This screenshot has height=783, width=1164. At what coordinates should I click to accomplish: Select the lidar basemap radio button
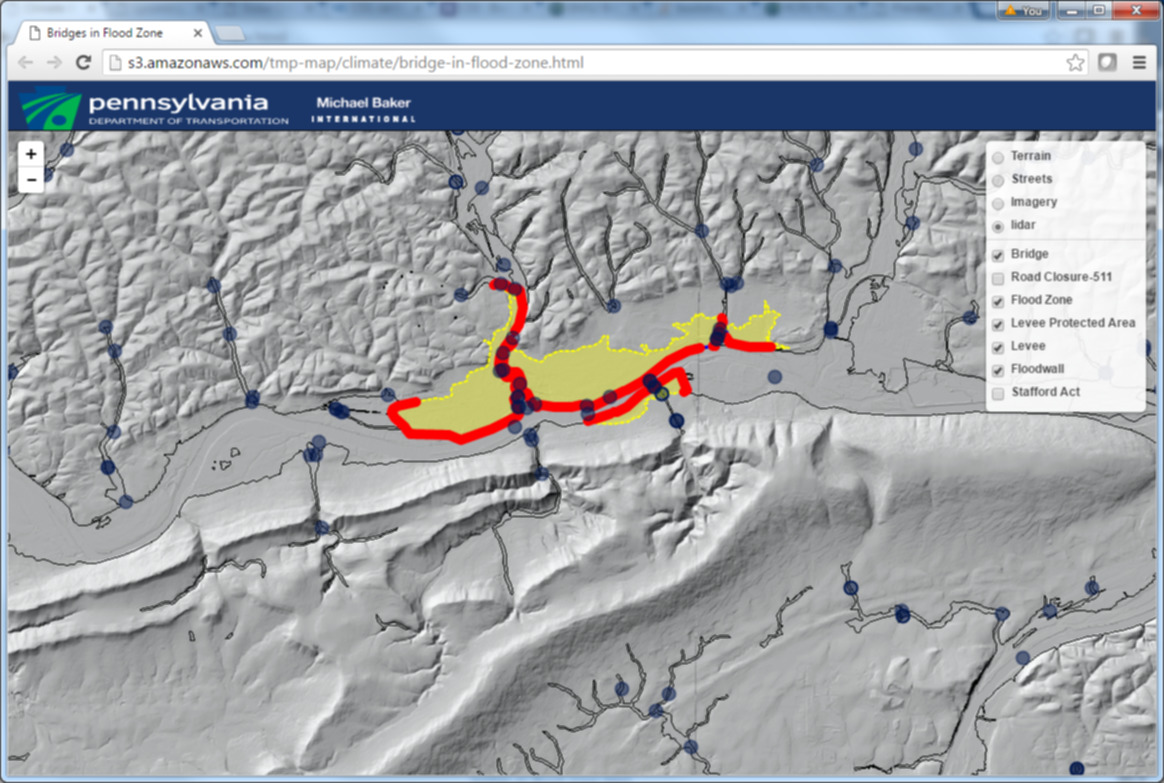pyautogui.click(x=998, y=226)
